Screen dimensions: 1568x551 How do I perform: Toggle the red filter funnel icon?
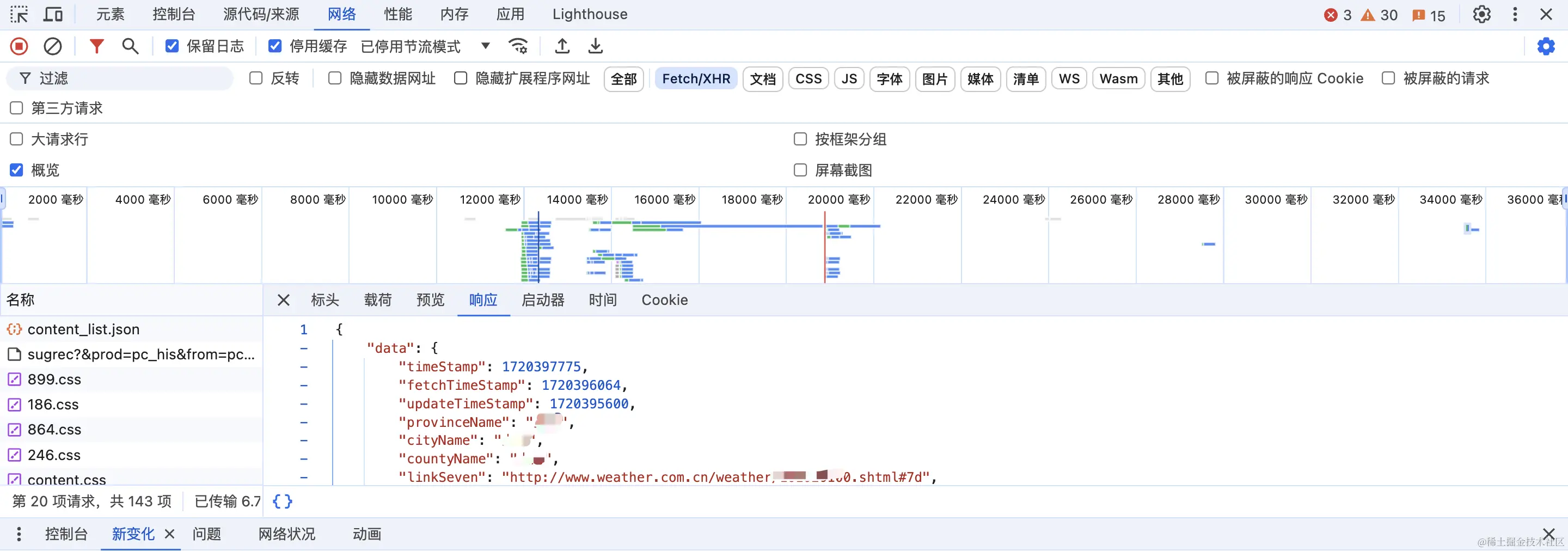pyautogui.click(x=96, y=46)
